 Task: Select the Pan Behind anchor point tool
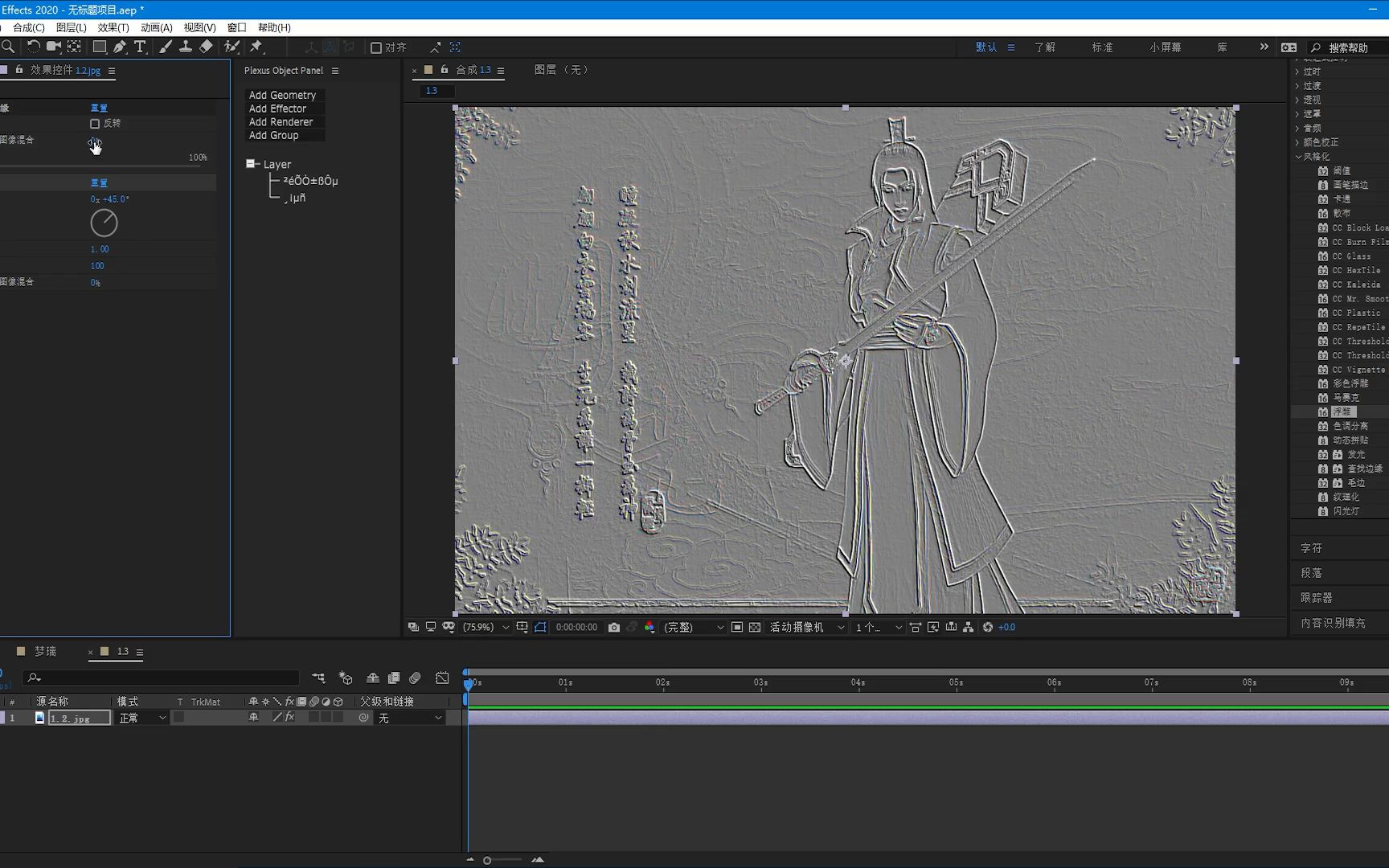click(x=74, y=47)
